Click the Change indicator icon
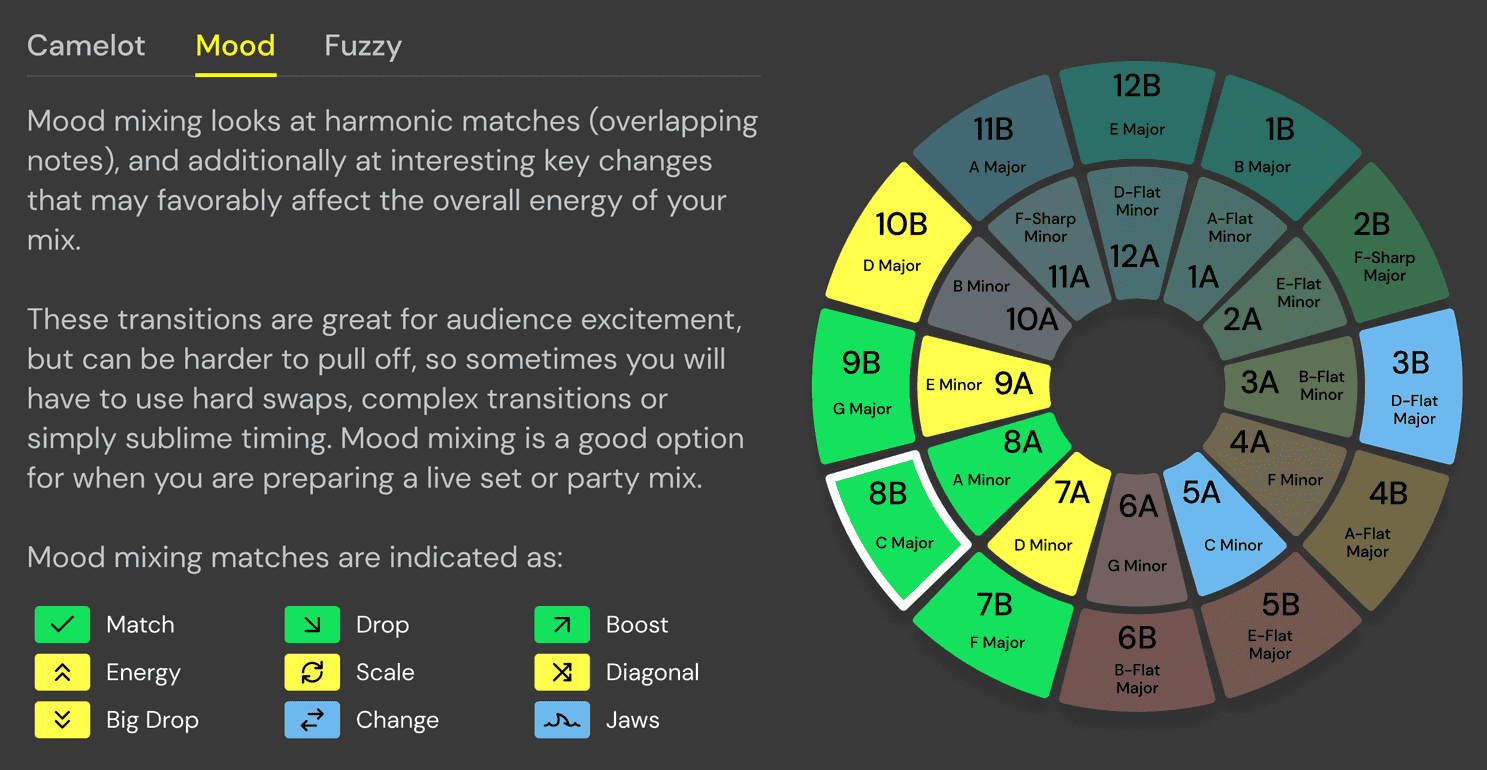1487x770 pixels. (x=312, y=719)
